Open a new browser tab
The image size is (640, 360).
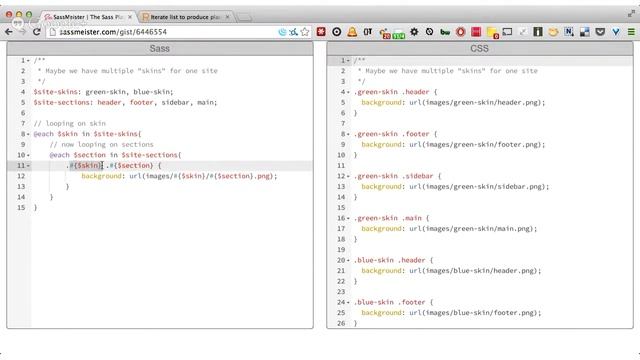coord(244,17)
